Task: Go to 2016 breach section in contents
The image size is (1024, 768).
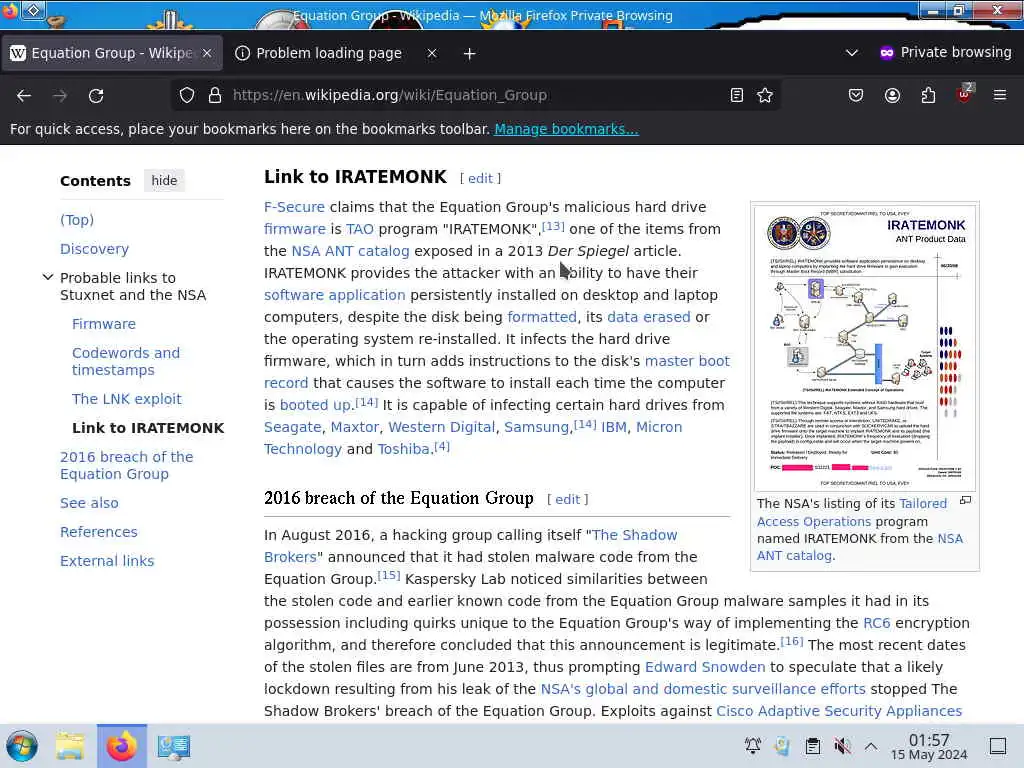Action: (127, 466)
